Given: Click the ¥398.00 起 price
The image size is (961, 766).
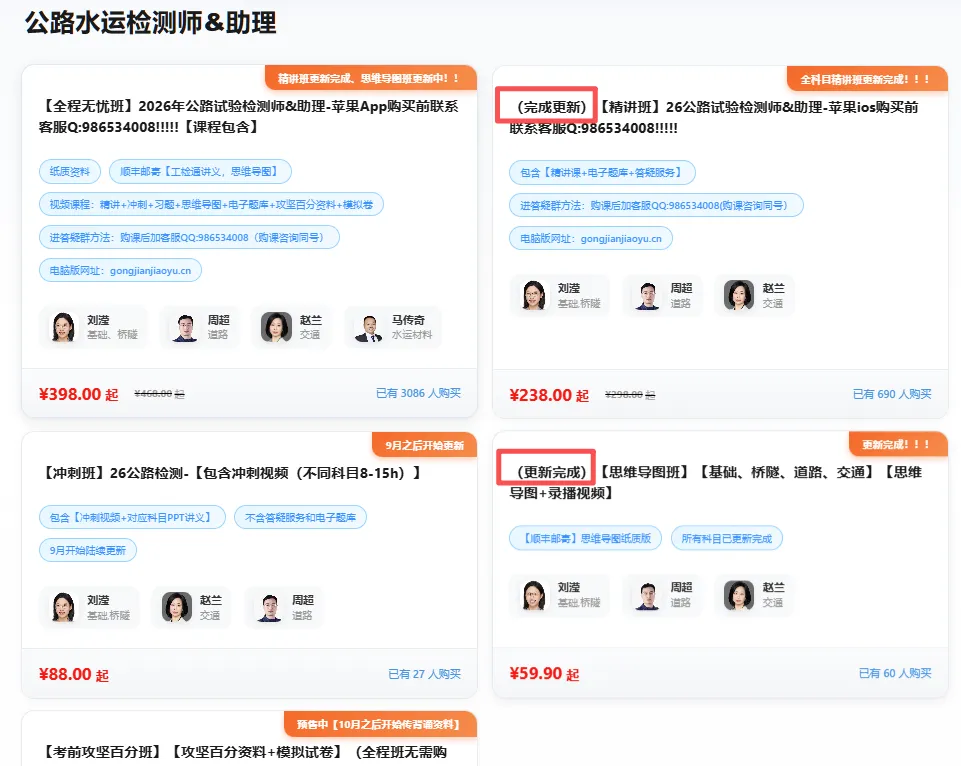Looking at the screenshot, I should coord(78,394).
